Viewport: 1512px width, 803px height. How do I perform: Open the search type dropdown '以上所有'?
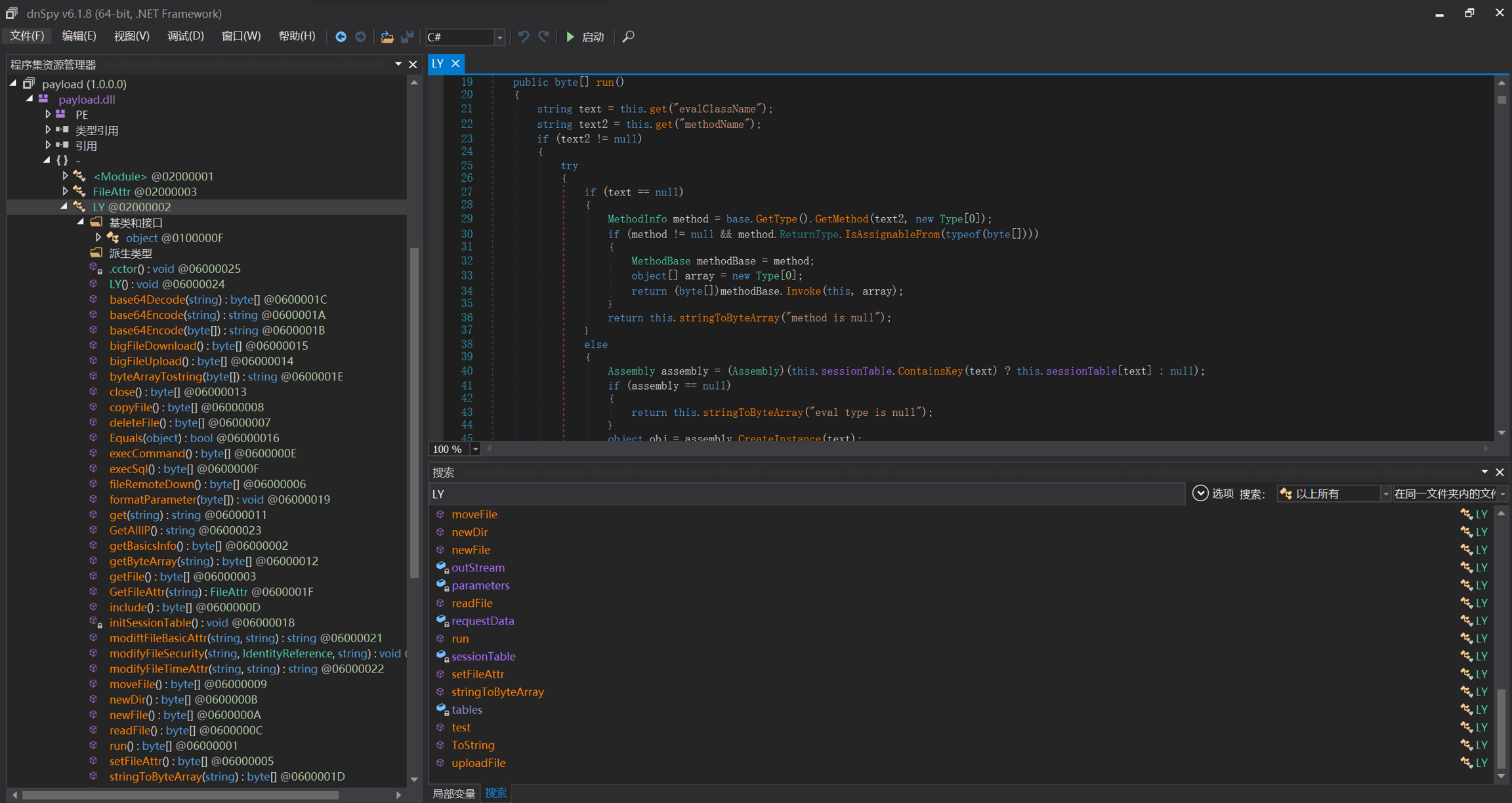[x=1385, y=494]
